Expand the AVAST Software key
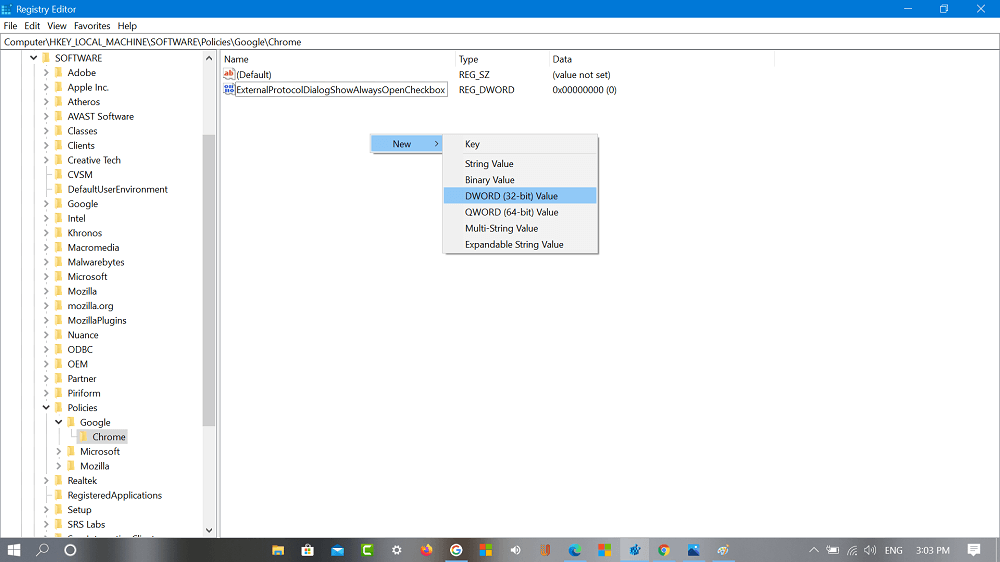The image size is (1000, 562). 46,117
